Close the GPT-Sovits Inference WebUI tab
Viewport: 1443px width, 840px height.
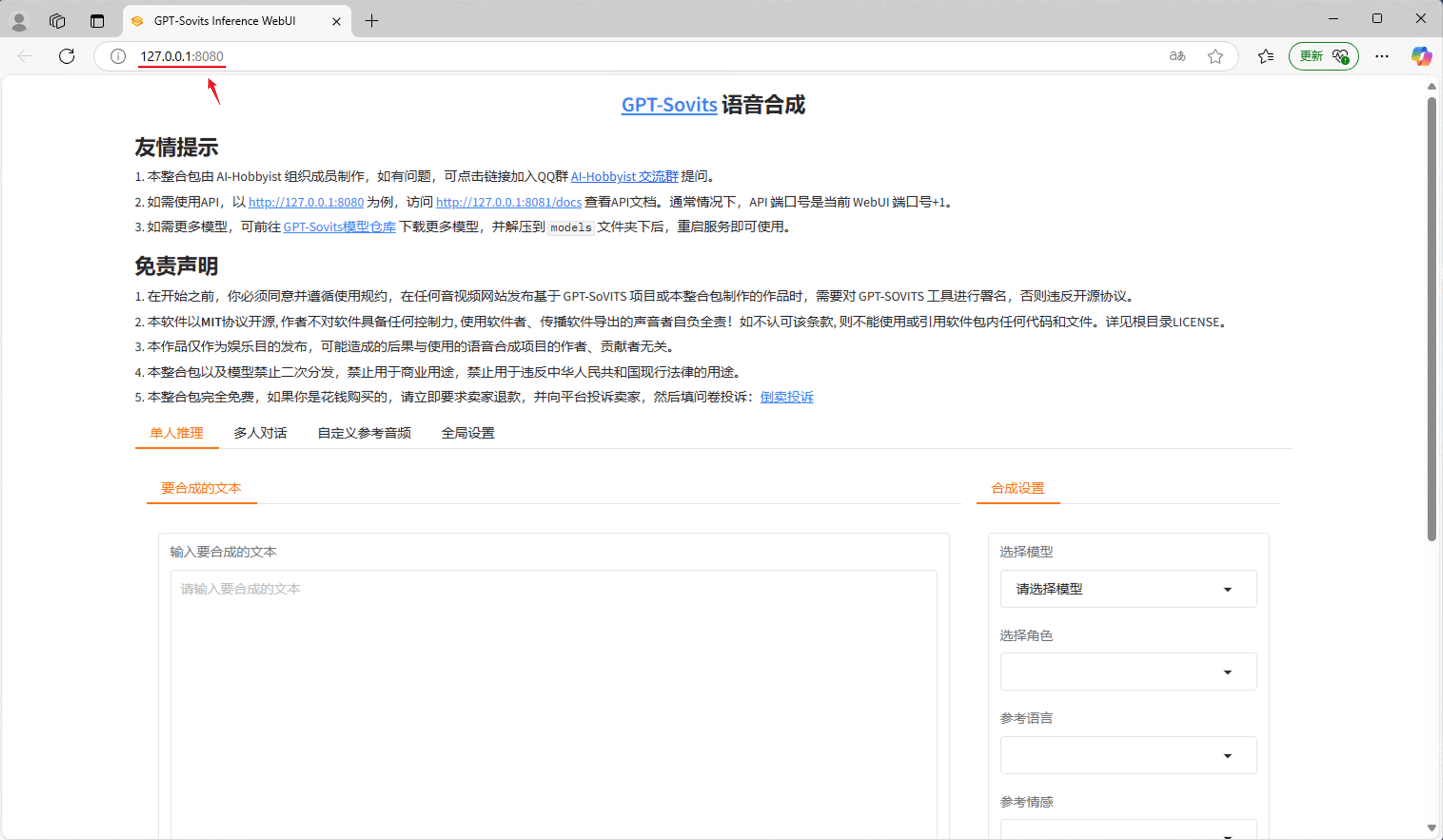336,21
